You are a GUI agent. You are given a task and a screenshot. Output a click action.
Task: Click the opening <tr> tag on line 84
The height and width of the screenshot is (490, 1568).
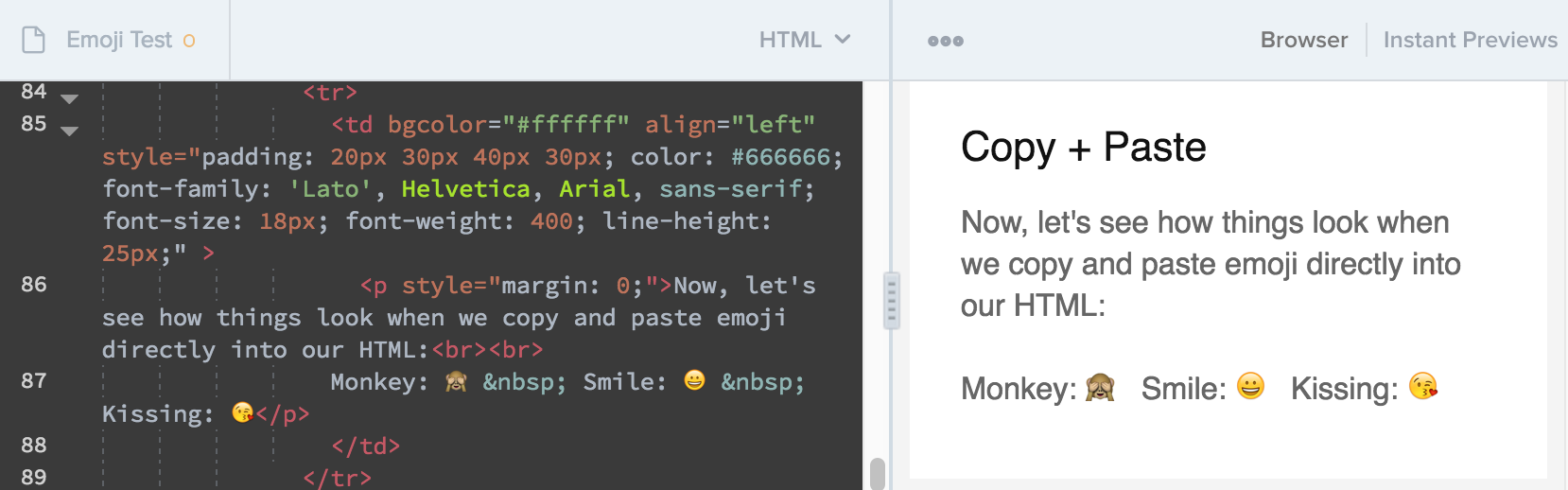330,93
